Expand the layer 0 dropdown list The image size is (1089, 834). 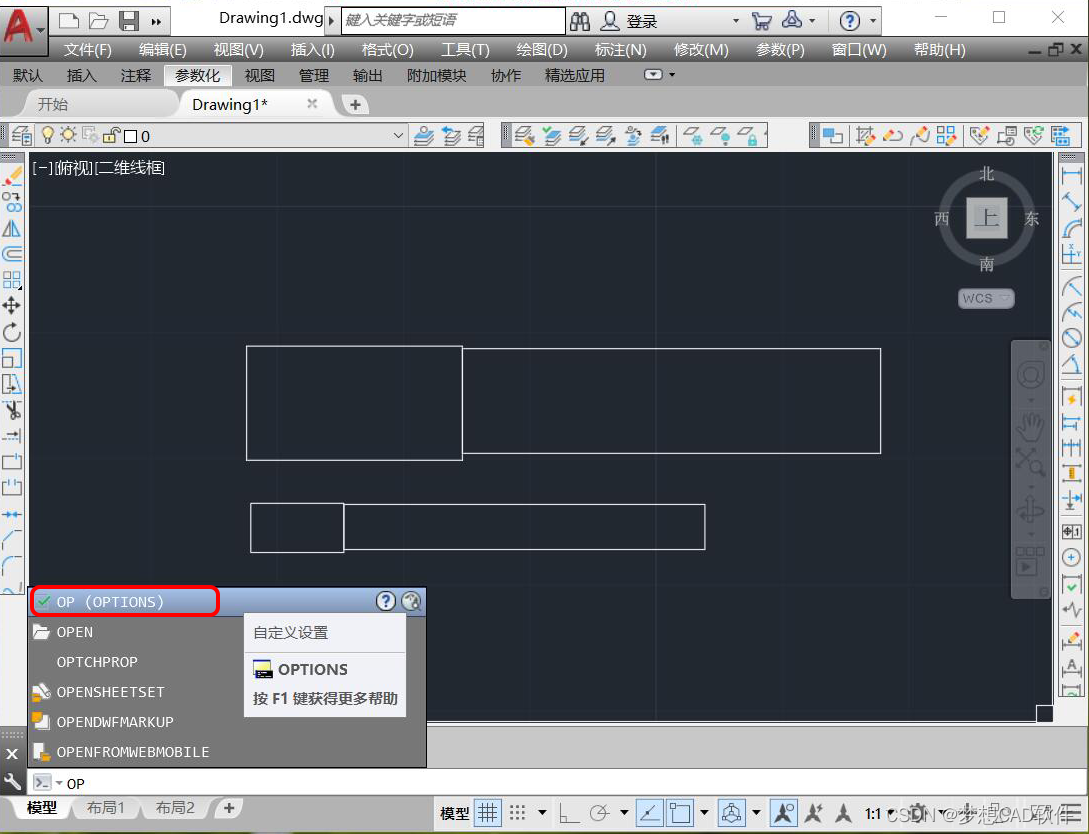click(399, 135)
